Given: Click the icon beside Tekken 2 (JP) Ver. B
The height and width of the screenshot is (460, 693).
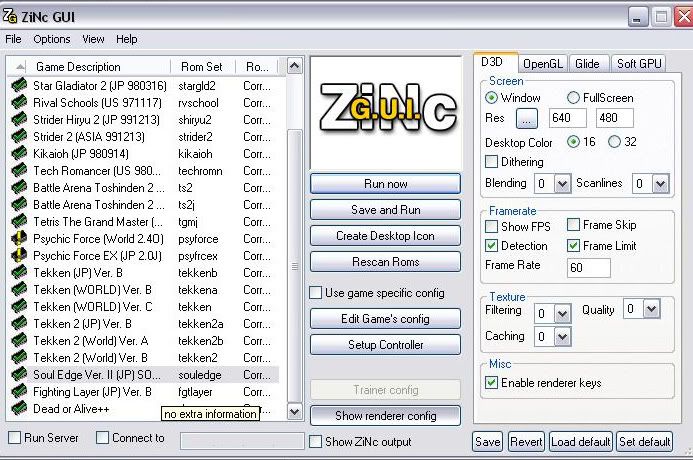Looking at the screenshot, I should pos(19,323).
